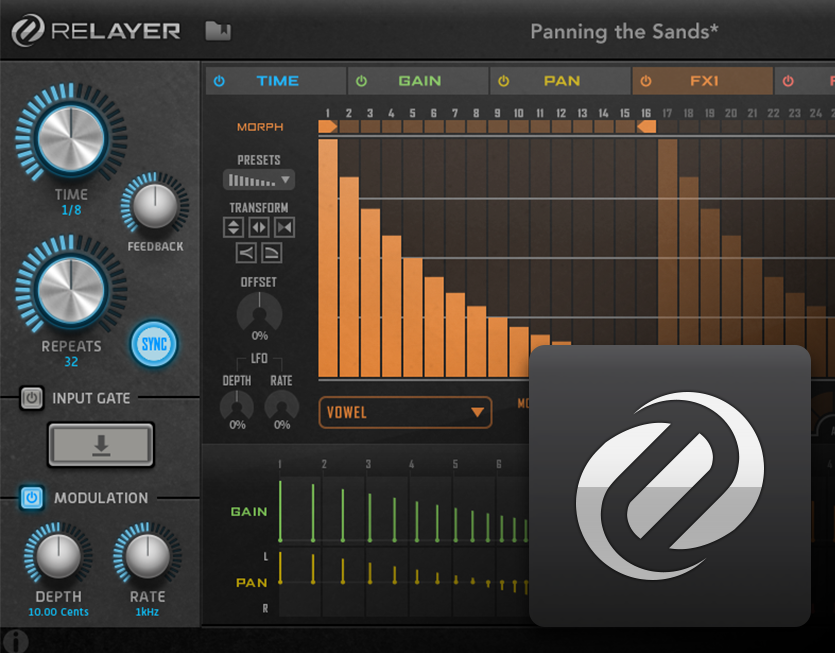Apply the bow-tie mirror transform
The image size is (835, 653).
click(x=284, y=227)
